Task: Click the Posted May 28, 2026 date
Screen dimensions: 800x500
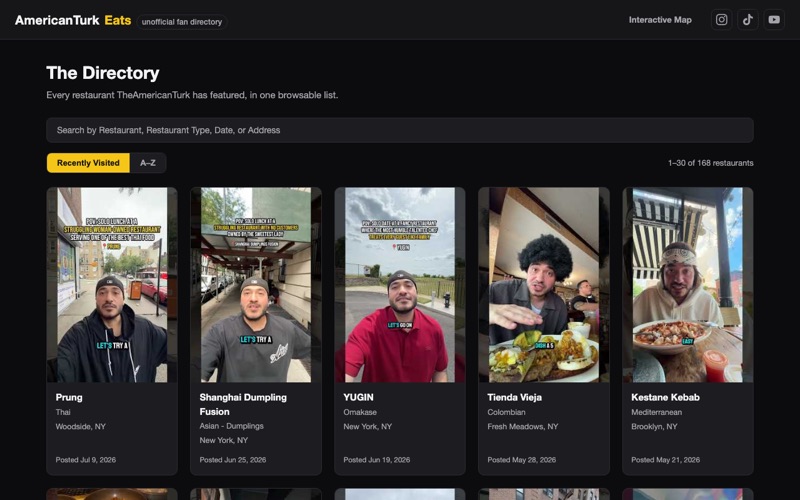Action: click(521, 460)
